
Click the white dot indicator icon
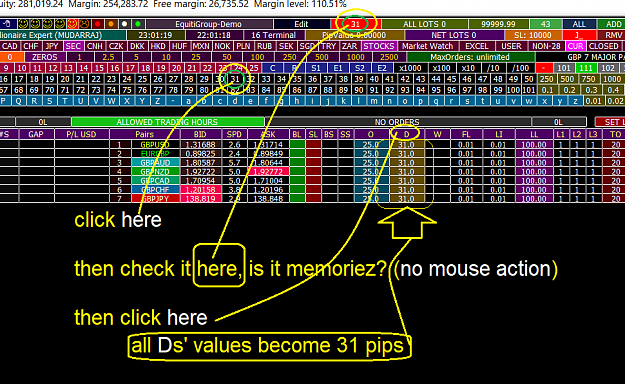click(x=125, y=24)
